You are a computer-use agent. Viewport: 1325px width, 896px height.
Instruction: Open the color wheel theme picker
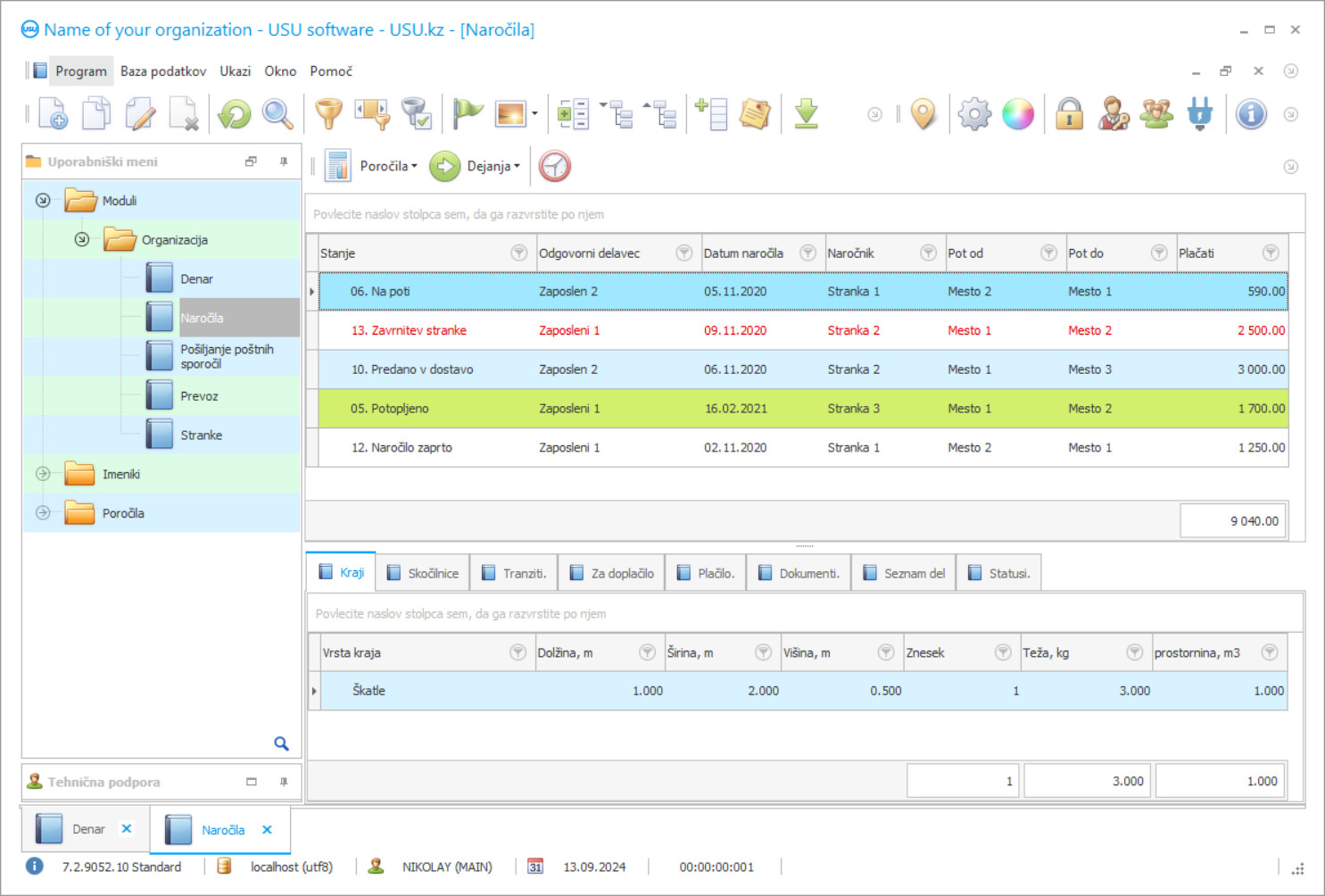(1018, 114)
